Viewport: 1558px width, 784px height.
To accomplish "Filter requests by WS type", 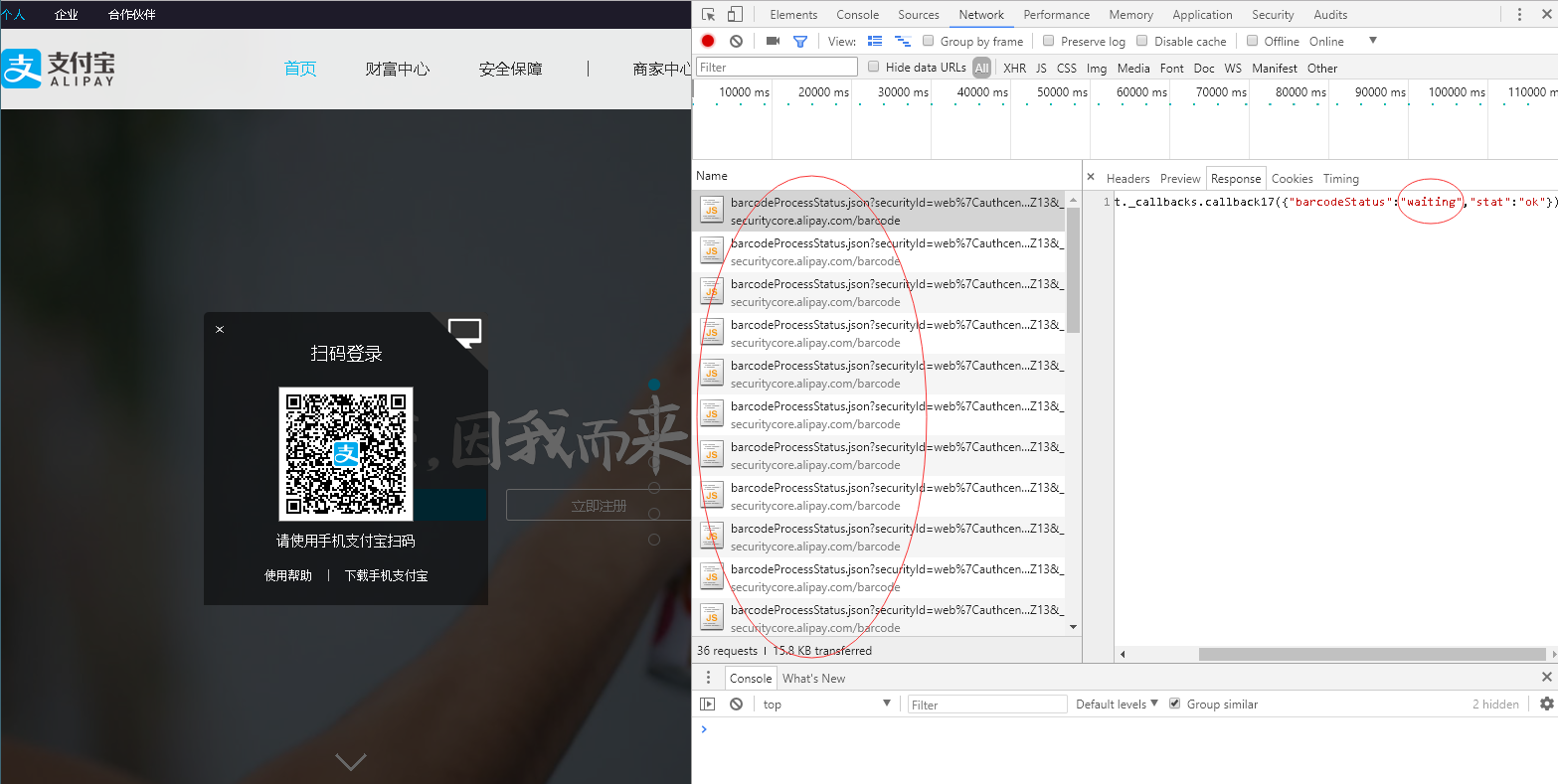I will pos(1233,68).
